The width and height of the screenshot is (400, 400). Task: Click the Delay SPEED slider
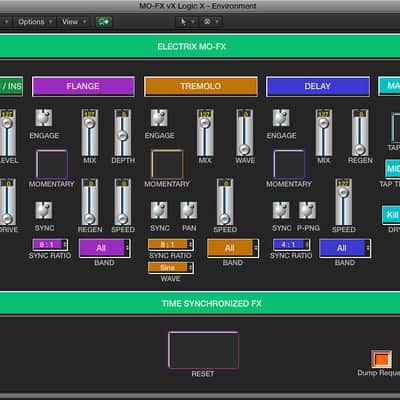343,202
